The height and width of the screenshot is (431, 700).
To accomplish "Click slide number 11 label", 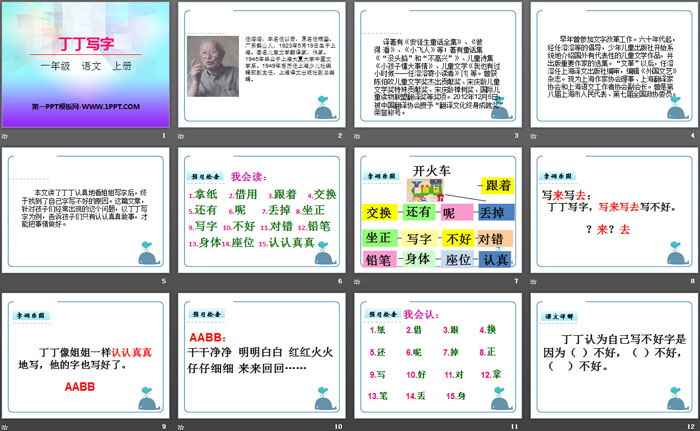I will [x=515, y=427].
